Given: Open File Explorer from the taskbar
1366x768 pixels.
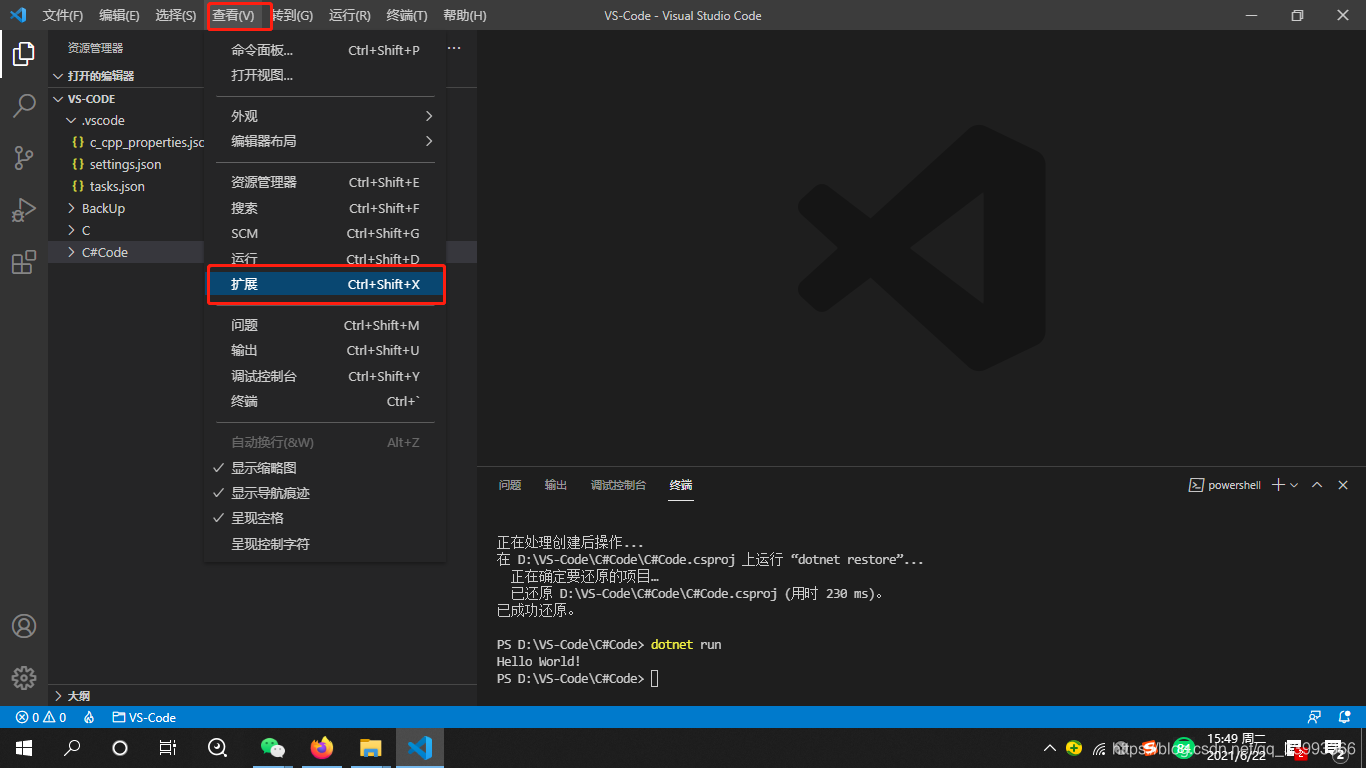Looking at the screenshot, I should 371,748.
